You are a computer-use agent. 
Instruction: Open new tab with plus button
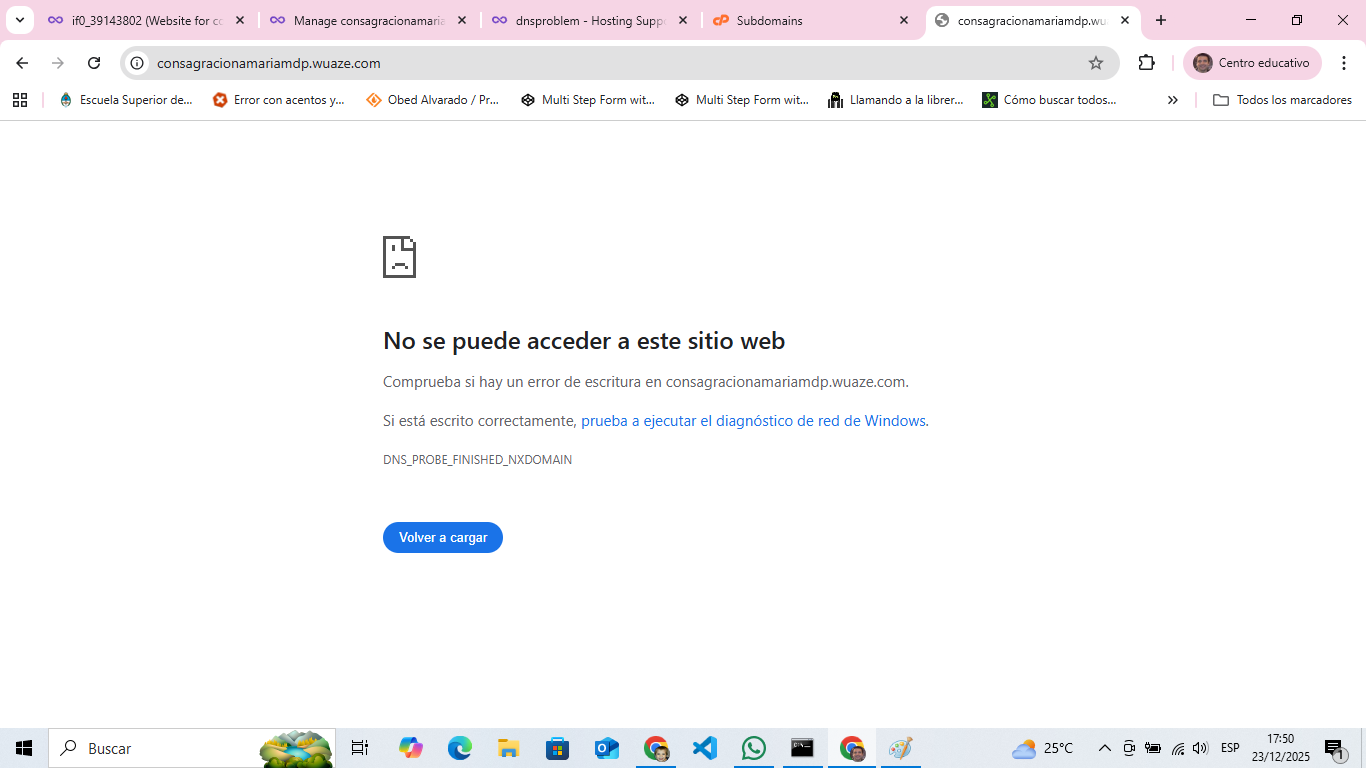coord(1161,20)
